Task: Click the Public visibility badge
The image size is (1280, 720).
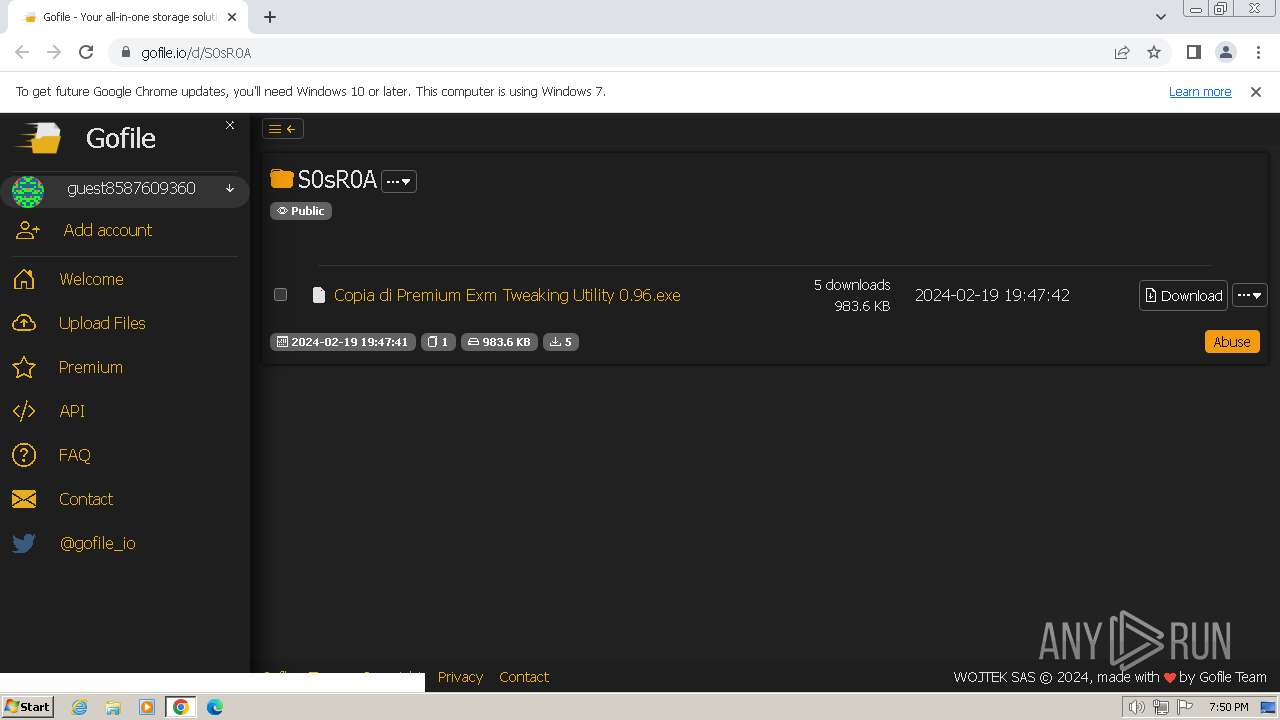Action: pyautogui.click(x=301, y=211)
